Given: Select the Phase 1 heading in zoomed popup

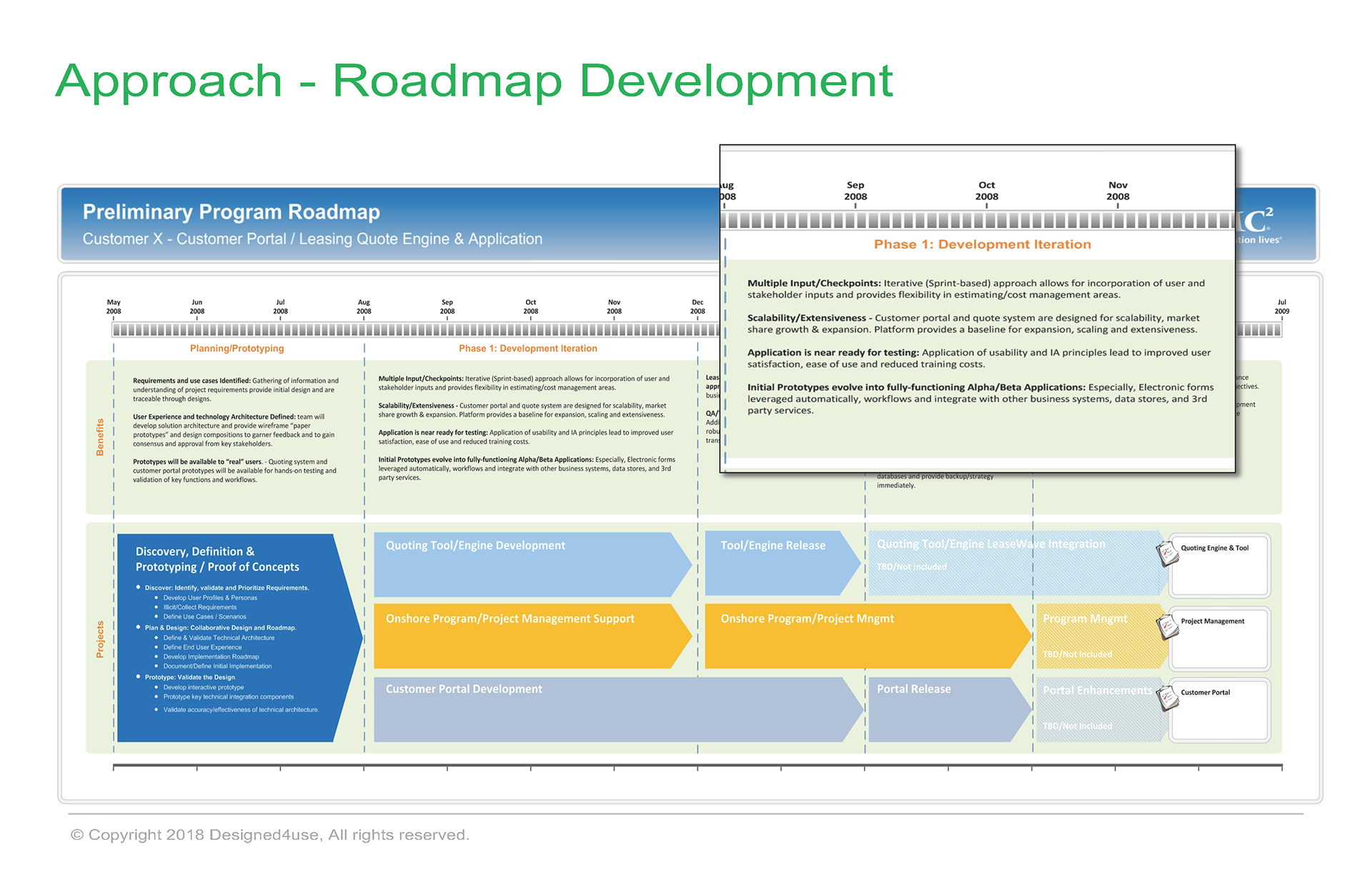Looking at the screenshot, I should tap(982, 244).
